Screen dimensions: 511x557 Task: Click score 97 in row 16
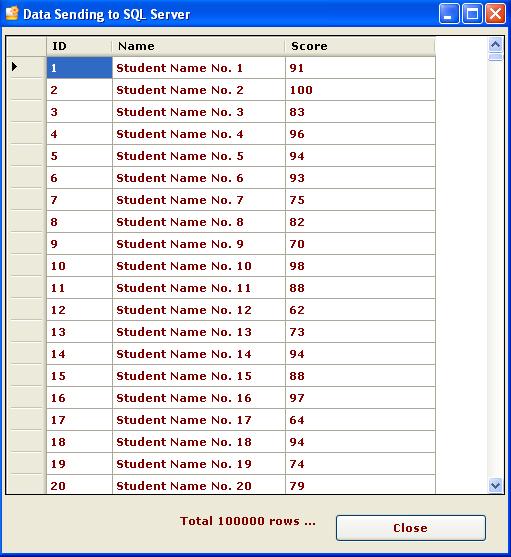coord(360,398)
